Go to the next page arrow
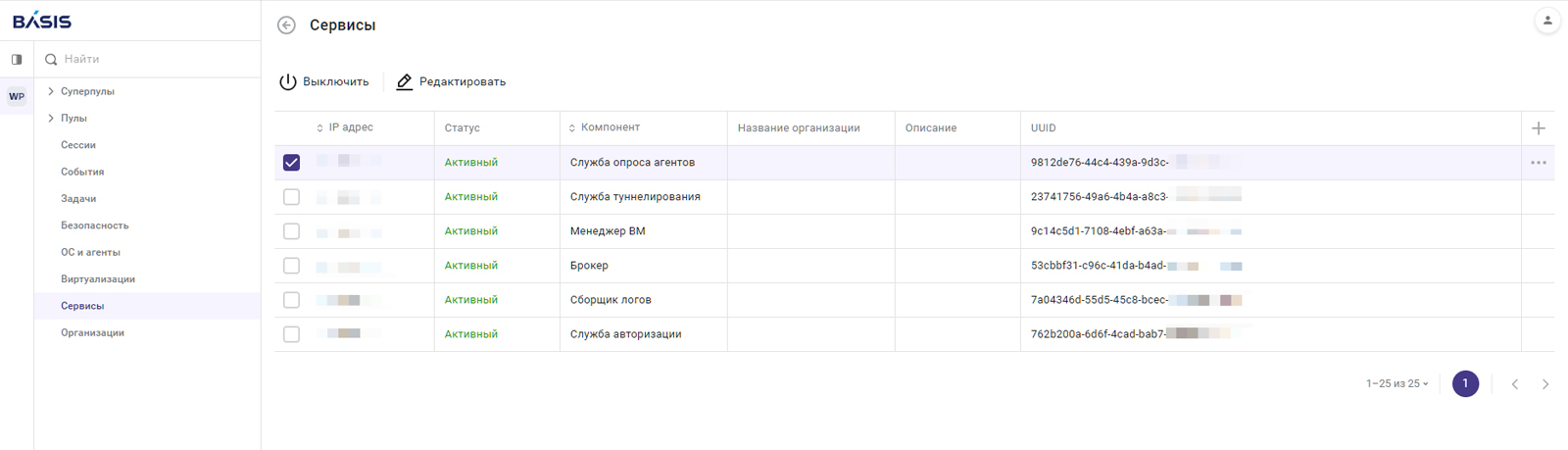 (x=1545, y=384)
